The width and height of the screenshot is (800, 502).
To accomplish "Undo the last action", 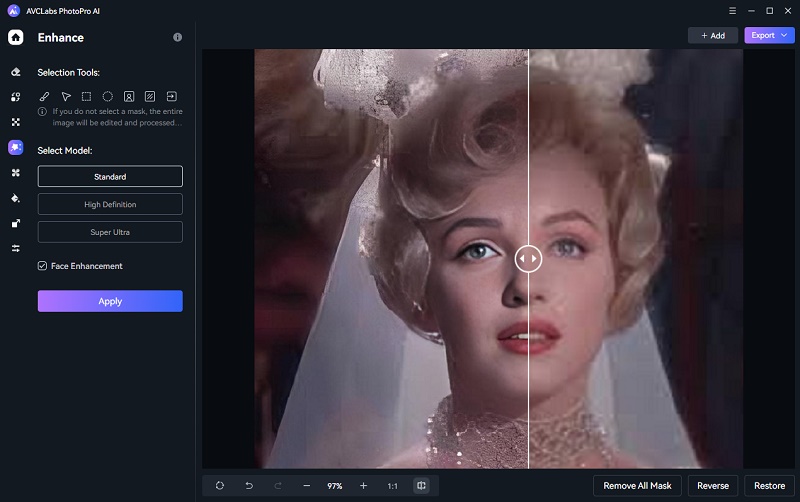I will (249, 486).
